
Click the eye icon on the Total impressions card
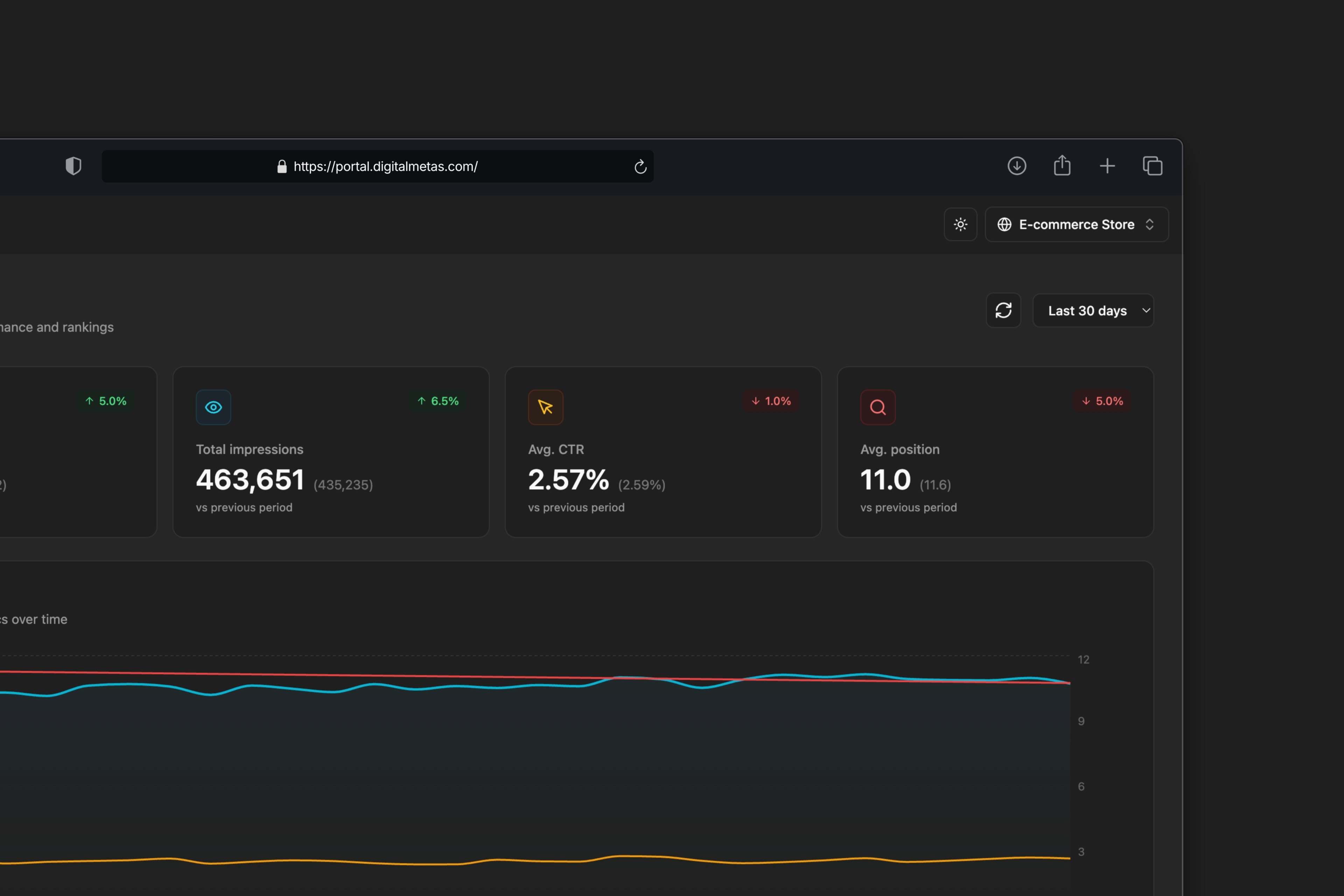[x=213, y=407]
